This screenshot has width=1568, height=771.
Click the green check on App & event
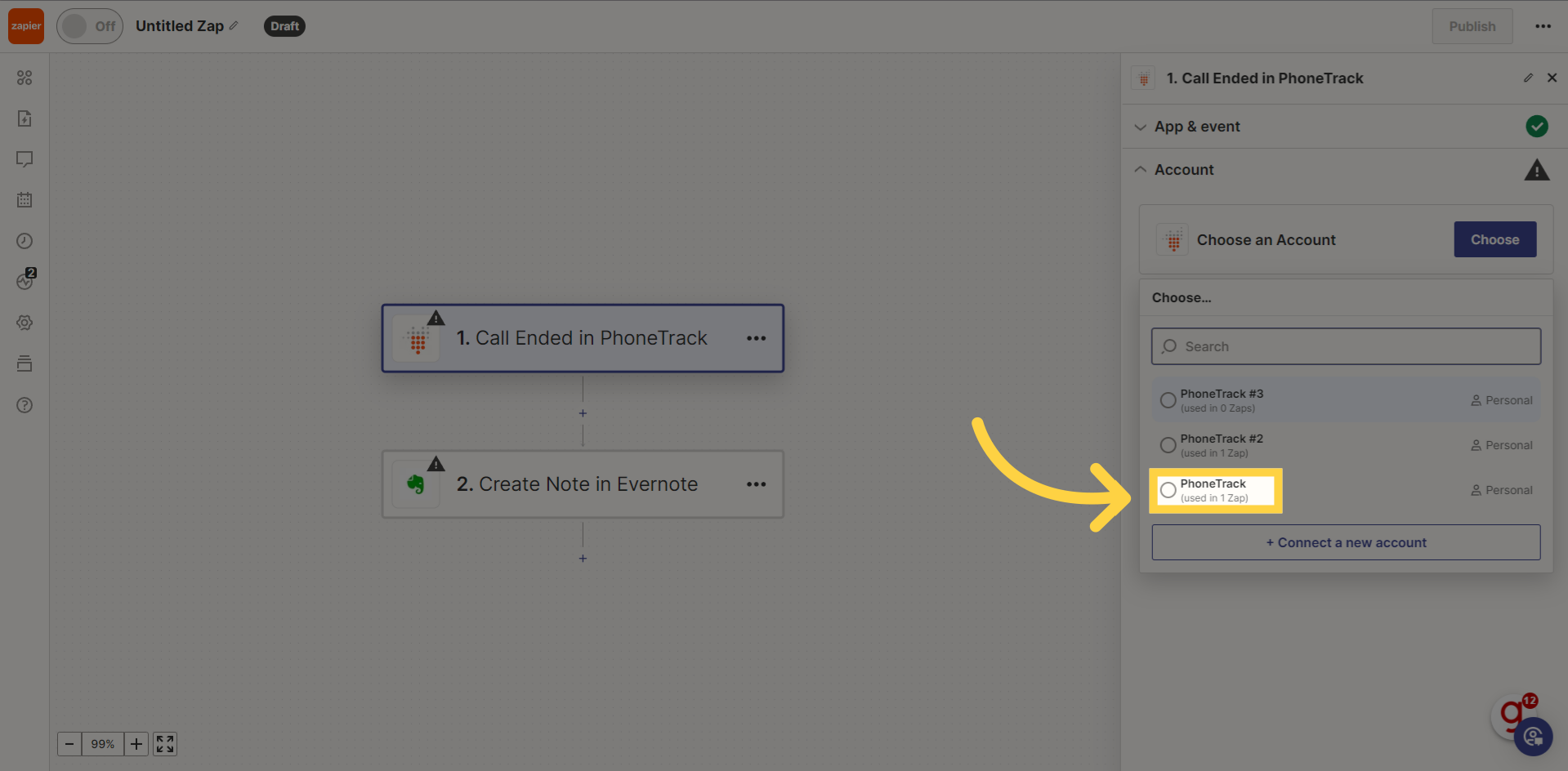(1537, 127)
